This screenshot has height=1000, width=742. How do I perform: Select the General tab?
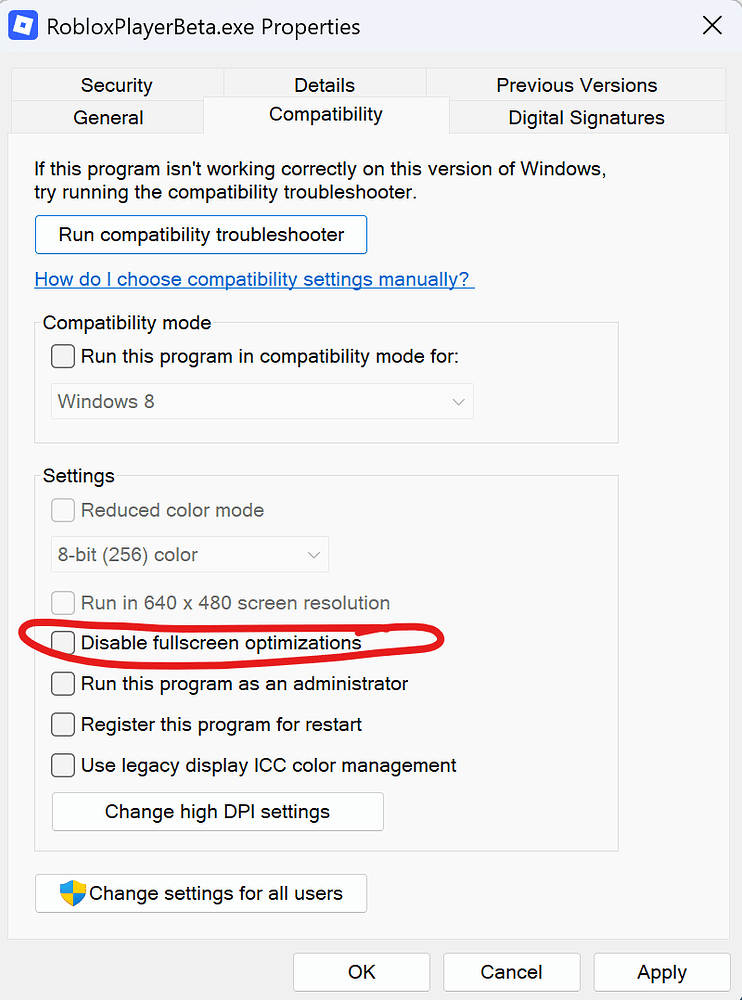108,117
